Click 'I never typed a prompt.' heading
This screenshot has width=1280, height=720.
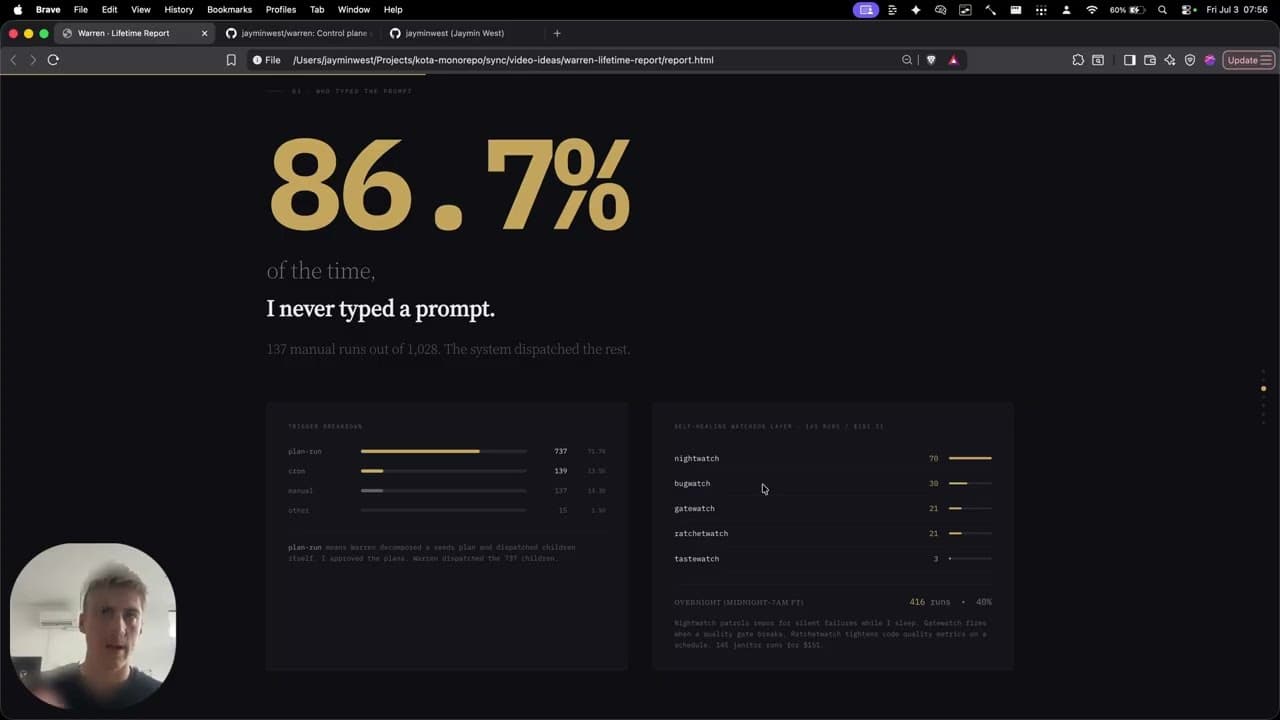tap(381, 309)
